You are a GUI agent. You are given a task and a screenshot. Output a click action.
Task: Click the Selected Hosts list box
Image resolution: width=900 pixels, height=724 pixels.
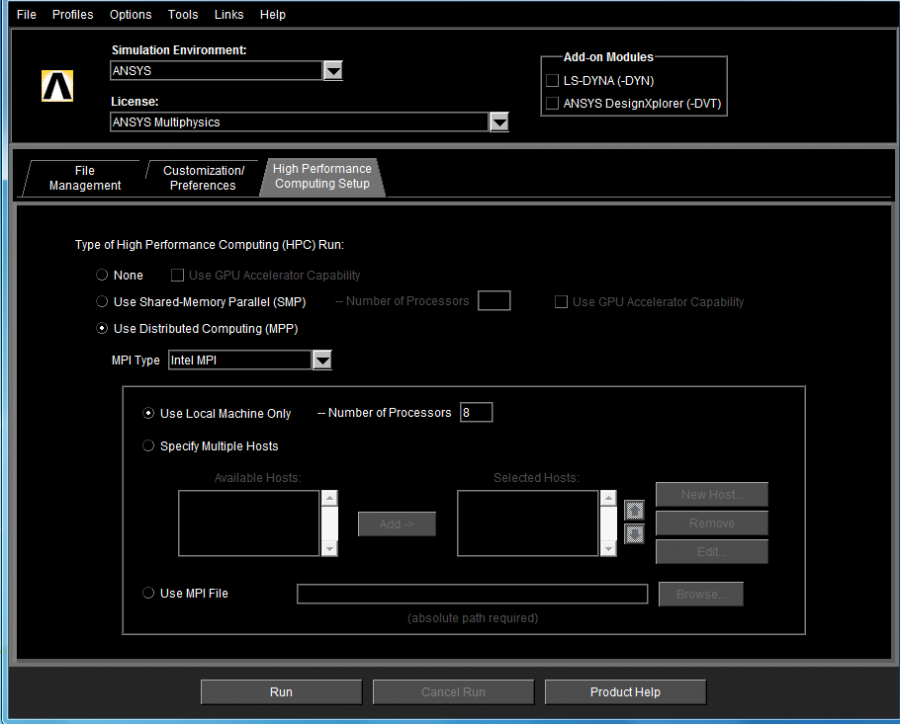tap(527, 523)
